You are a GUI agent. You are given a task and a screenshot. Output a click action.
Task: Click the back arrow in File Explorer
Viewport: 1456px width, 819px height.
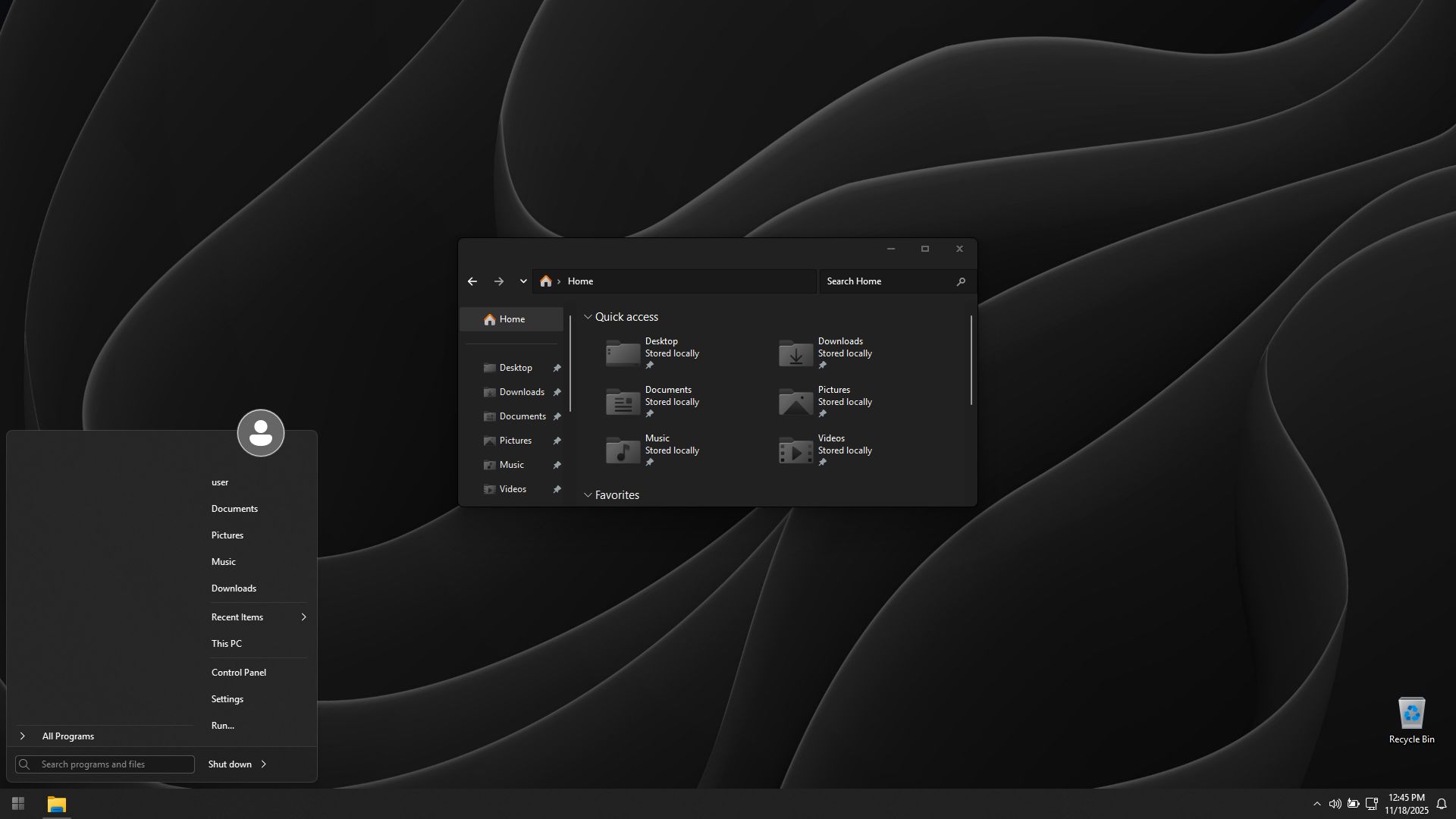472,281
